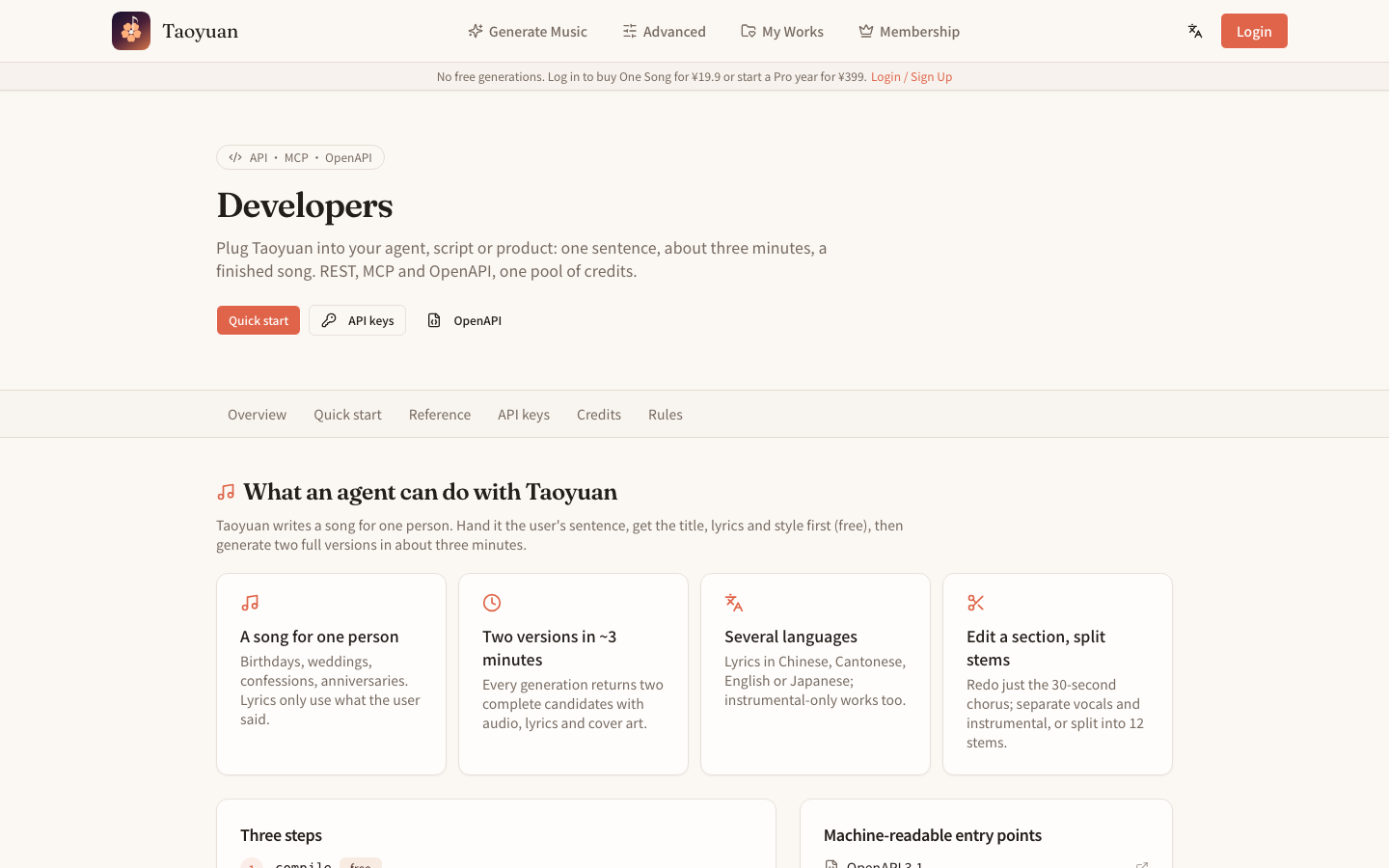Switch to the Reference tab

(440, 415)
